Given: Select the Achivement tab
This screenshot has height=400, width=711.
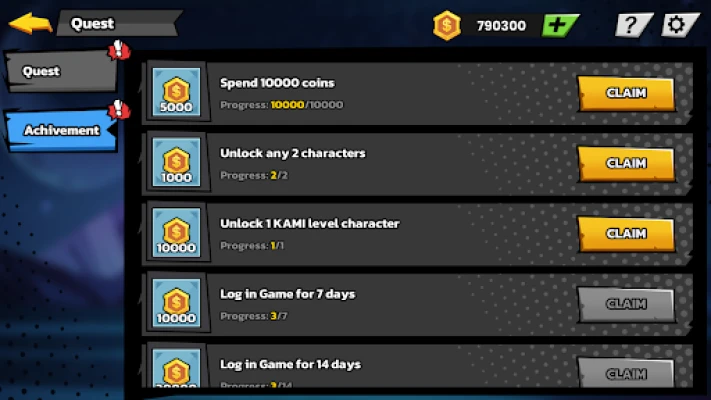Looking at the screenshot, I should [x=61, y=131].
